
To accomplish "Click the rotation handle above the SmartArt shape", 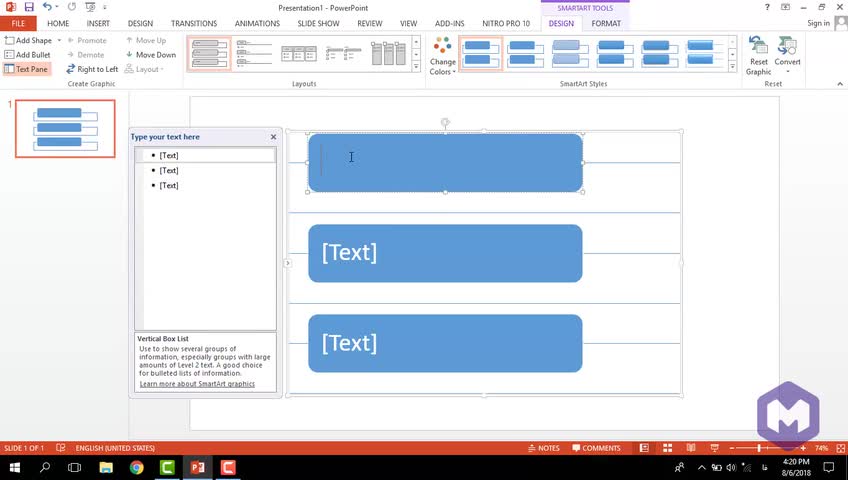I will coord(445,122).
